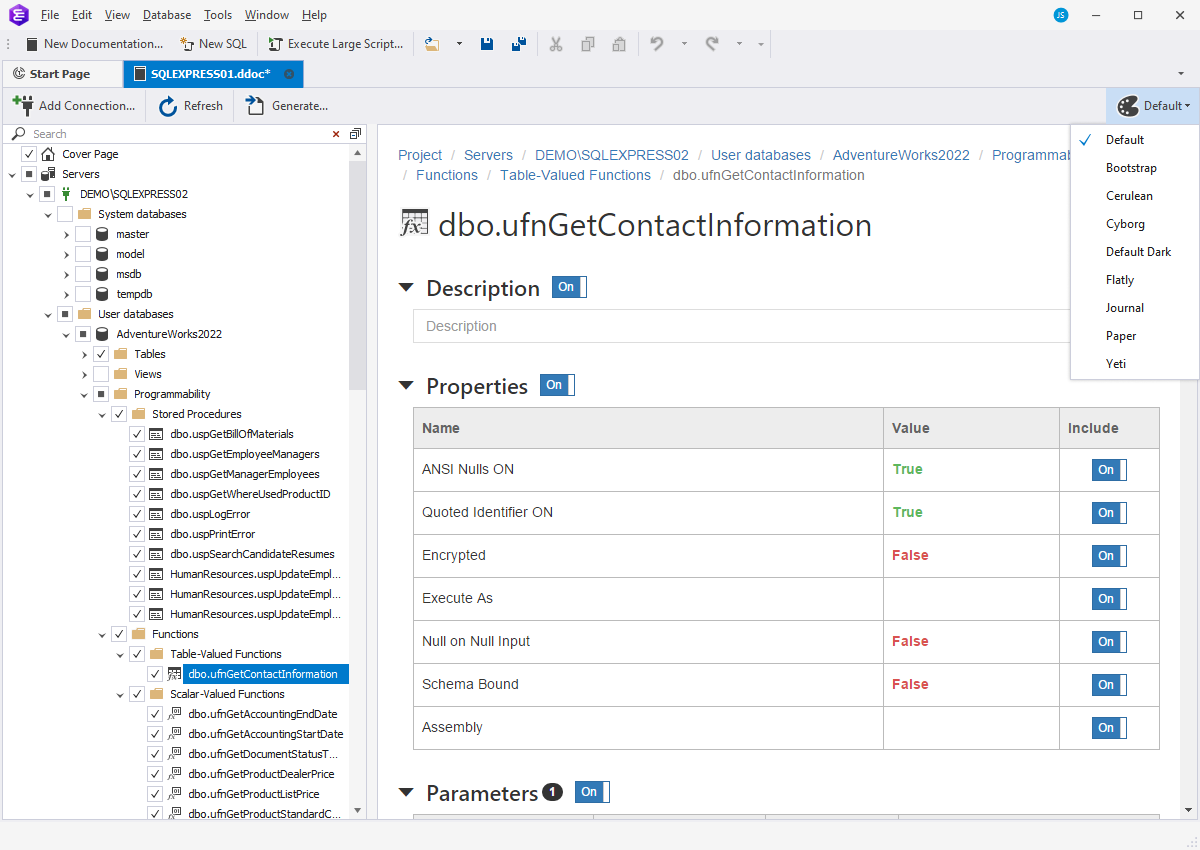Clear the search box with red X
This screenshot has width=1200, height=850.
[x=336, y=134]
